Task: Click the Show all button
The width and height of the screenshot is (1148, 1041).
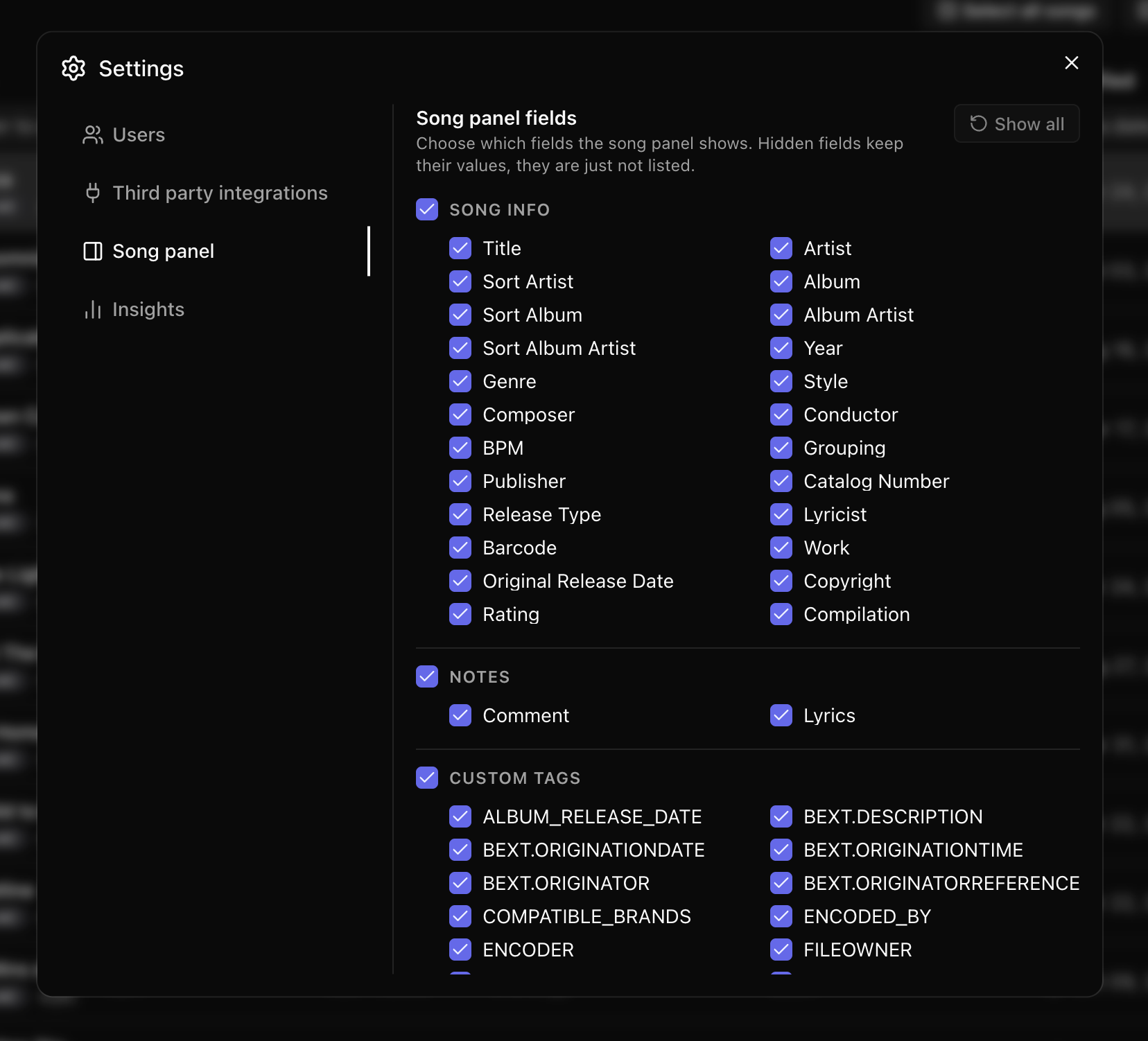Action: (1017, 124)
